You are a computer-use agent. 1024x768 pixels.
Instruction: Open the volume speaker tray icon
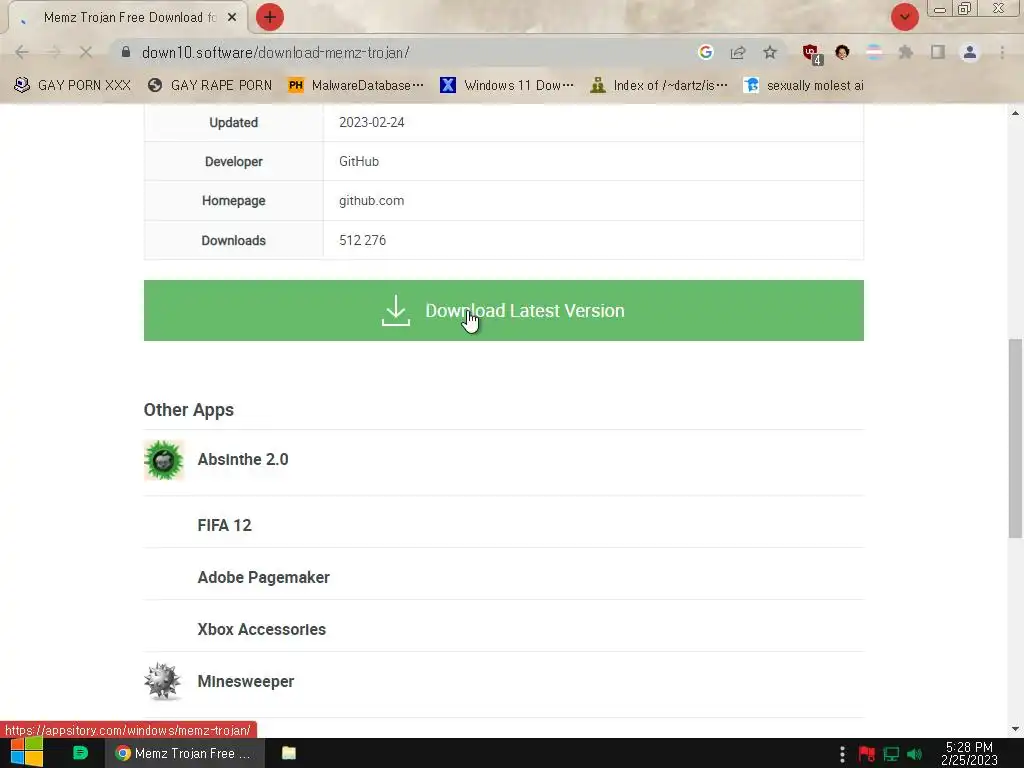click(x=915, y=754)
